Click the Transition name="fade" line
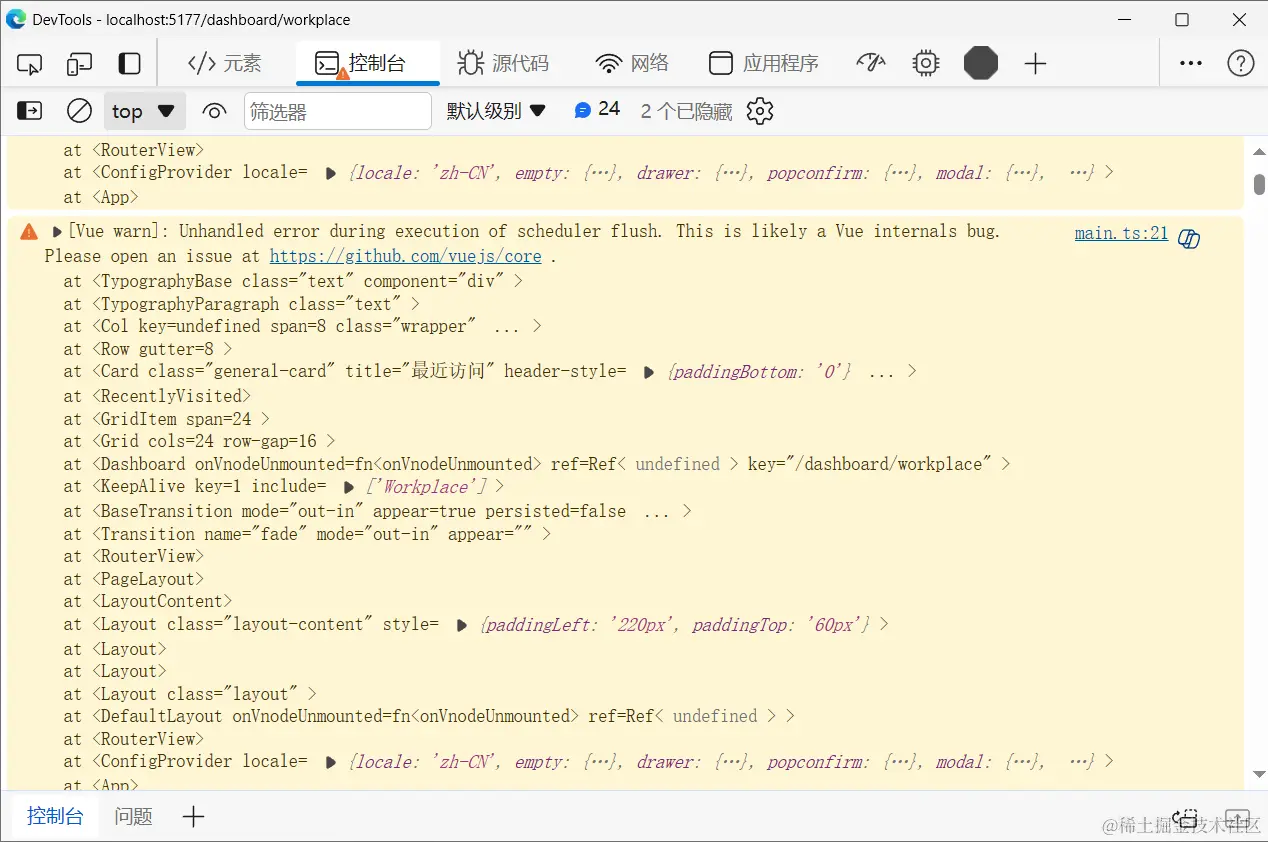Image resolution: width=1268 pixels, height=842 pixels. pos(308,534)
